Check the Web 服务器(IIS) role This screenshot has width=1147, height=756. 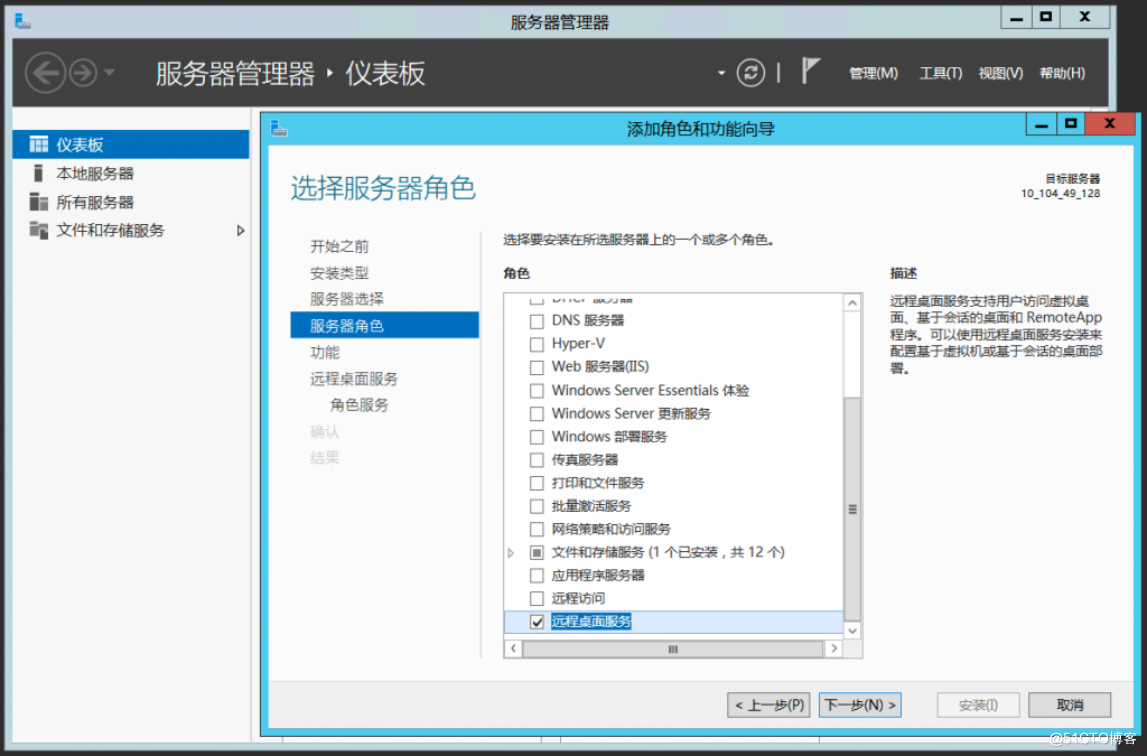pyautogui.click(x=537, y=367)
